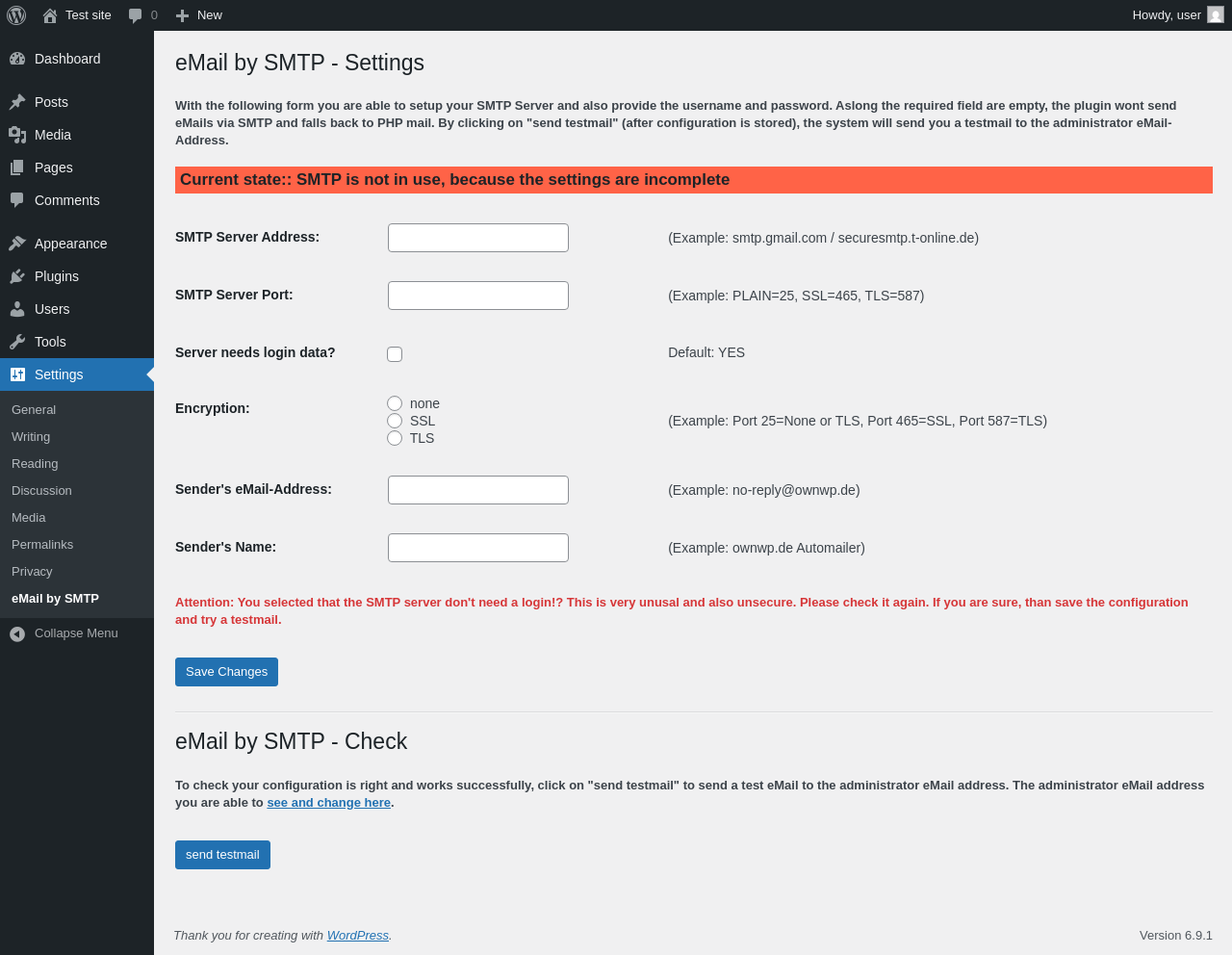
Task: Open the Permalinks settings submenu item
Action: (x=42, y=545)
